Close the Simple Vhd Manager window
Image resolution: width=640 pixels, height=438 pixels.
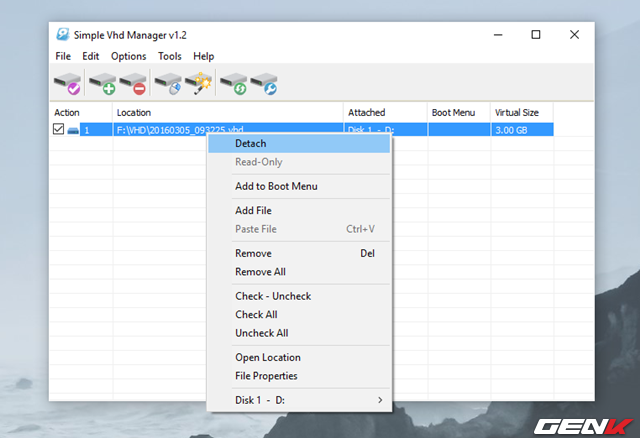[574, 35]
